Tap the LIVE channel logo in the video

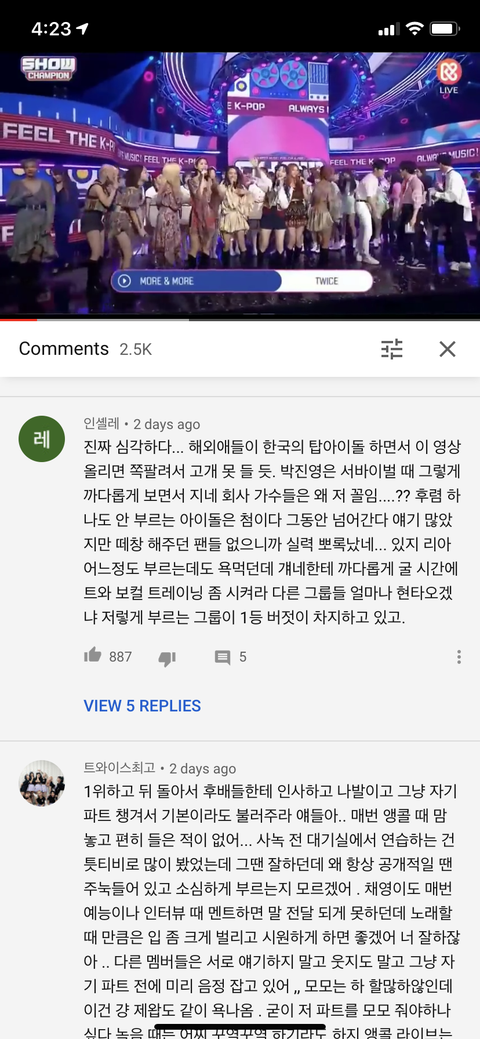[448, 77]
